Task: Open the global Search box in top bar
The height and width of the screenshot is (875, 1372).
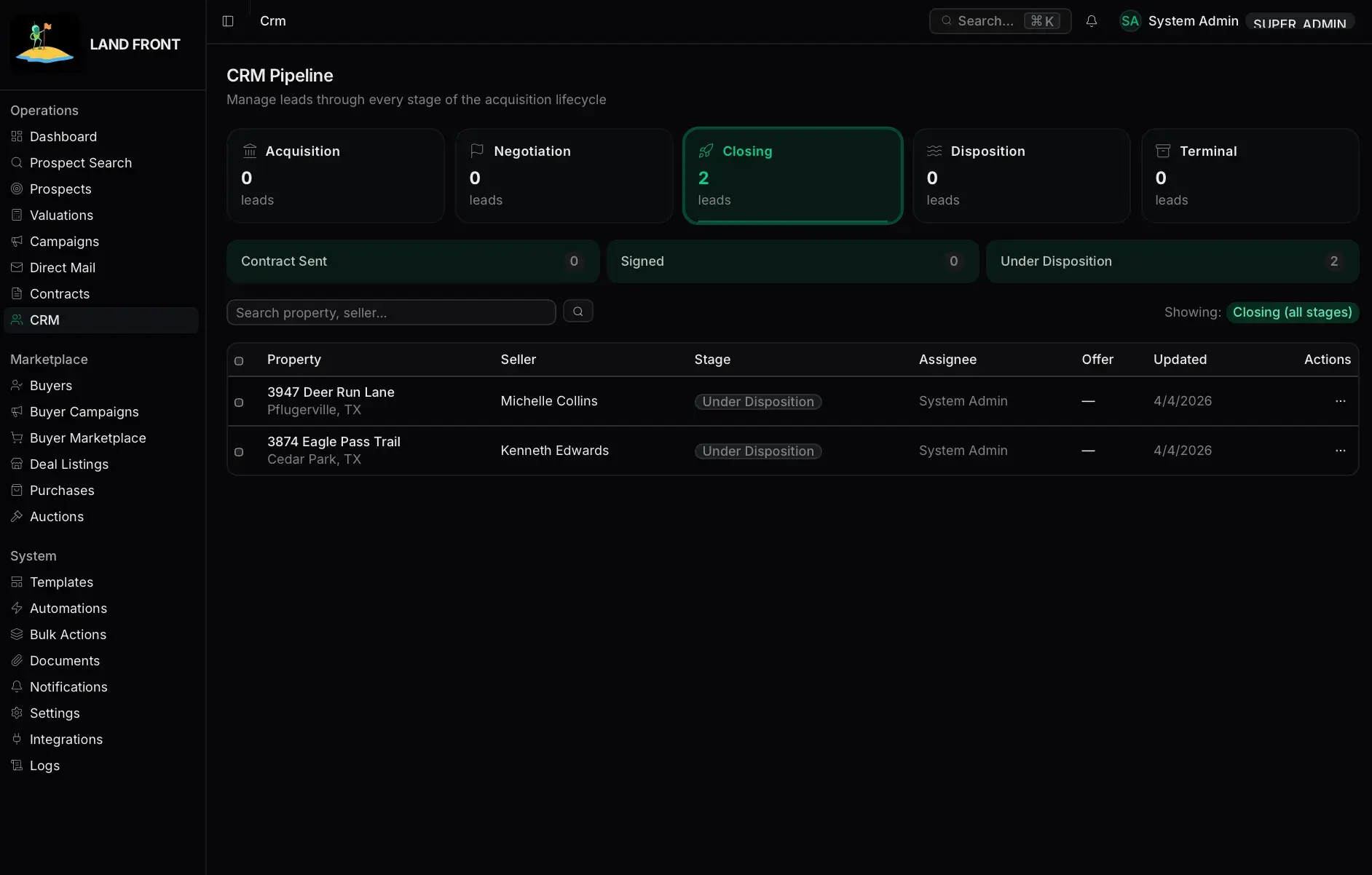Action: pos(1000,21)
